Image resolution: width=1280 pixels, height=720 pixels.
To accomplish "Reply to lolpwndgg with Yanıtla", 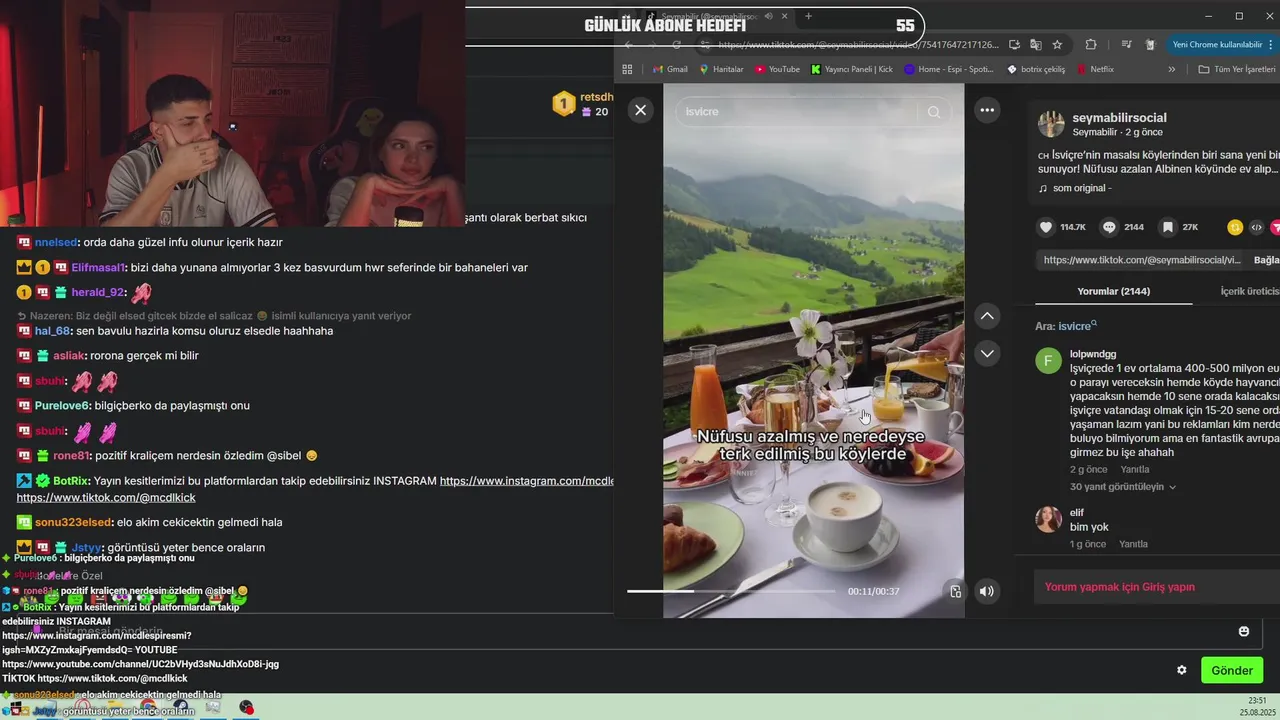I will 1134,469.
